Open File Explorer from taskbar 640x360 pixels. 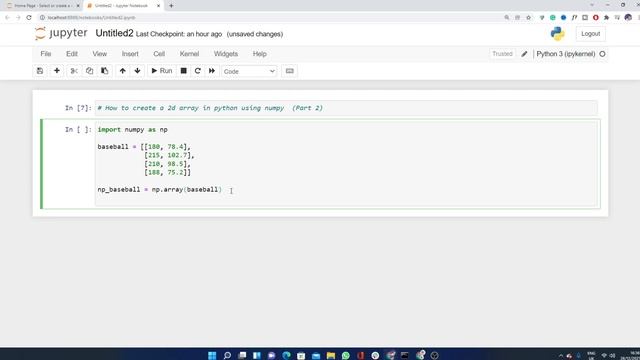pos(331,355)
